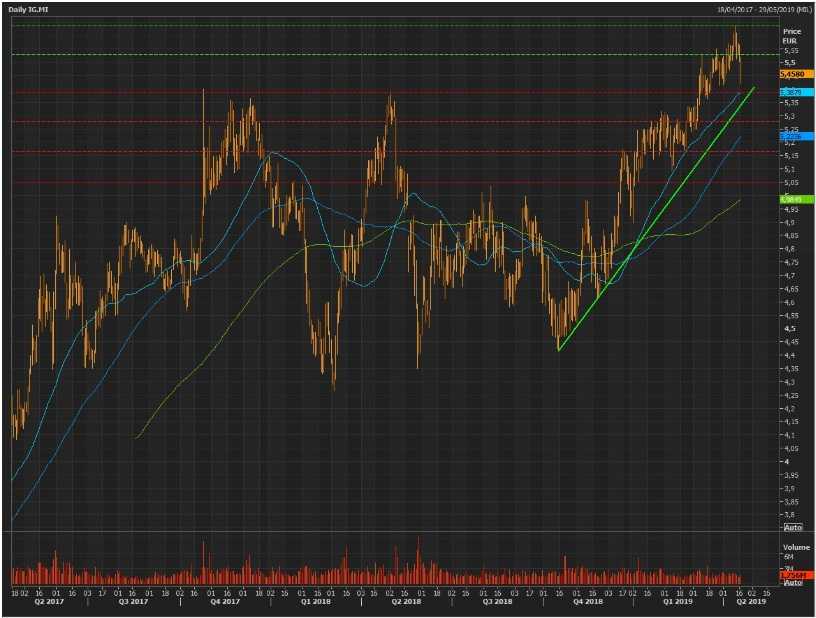Click the 'Q2 2018' quarter label
The height and width of the screenshot is (618, 816).
[406, 602]
